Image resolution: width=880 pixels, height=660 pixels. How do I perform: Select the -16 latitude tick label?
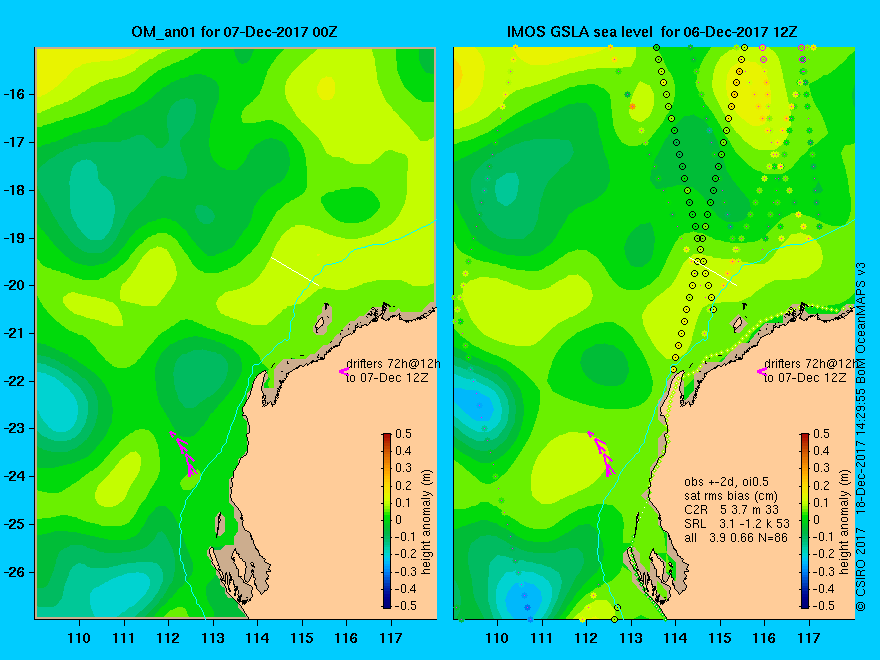click(15, 94)
